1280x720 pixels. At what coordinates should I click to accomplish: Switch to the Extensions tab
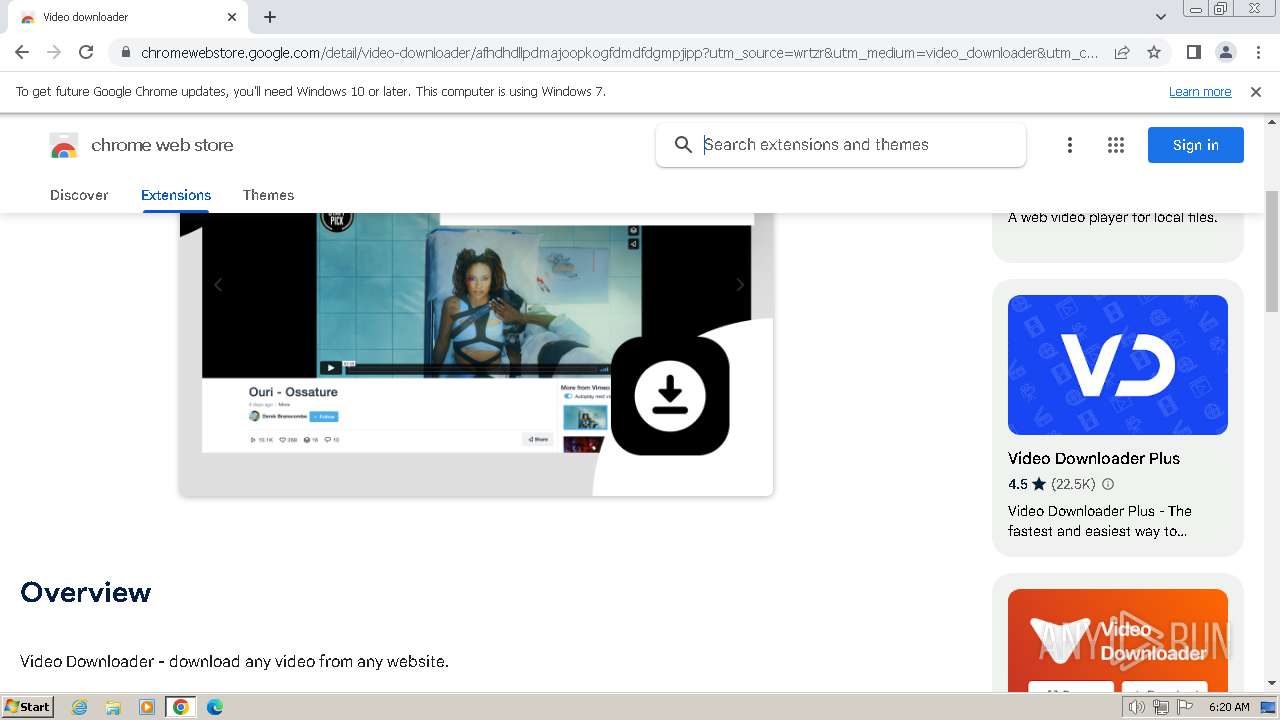pos(176,195)
